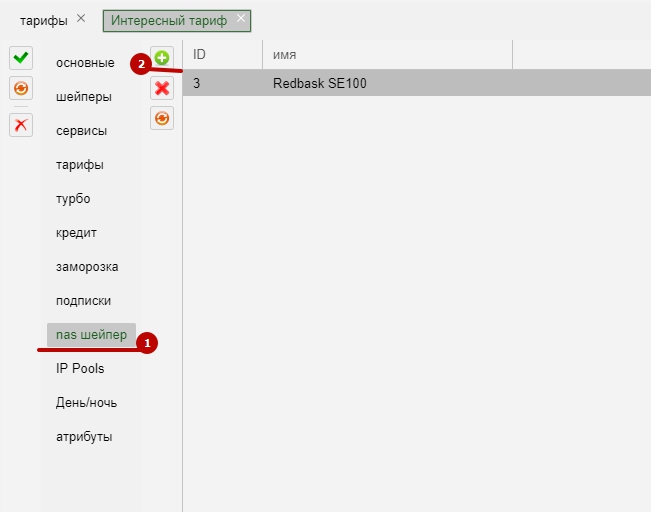Image resolution: width=651 pixels, height=512 pixels.
Task: Go to the IP Pools section
Action: pyautogui.click(x=80, y=369)
